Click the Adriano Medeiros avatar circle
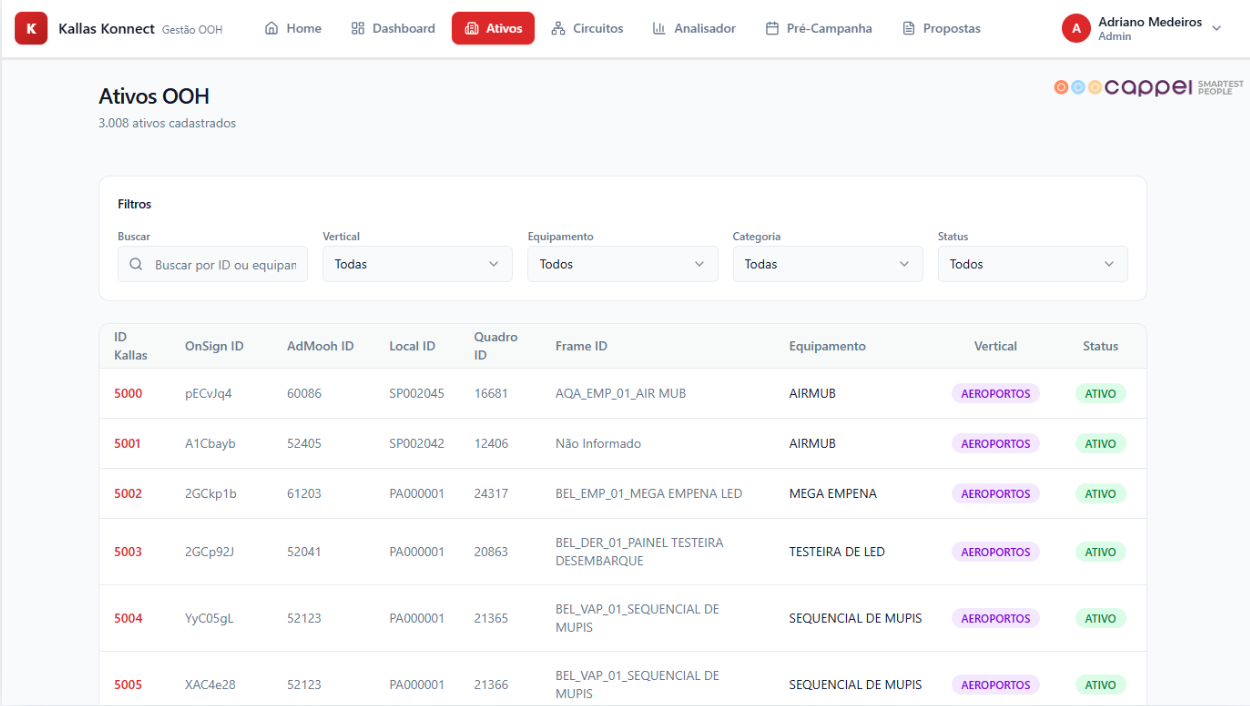Viewport: 1250px width, 706px height. pyautogui.click(x=1076, y=29)
